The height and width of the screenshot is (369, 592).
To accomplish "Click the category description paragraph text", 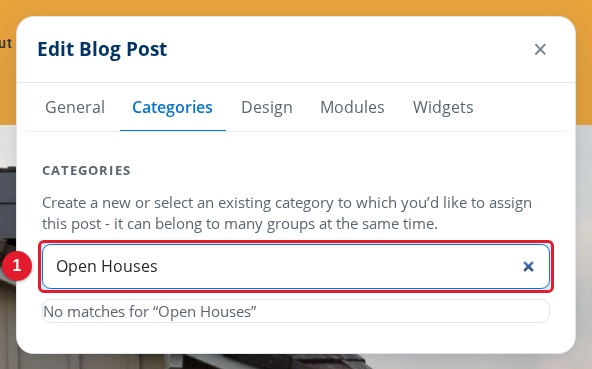I will coord(287,213).
